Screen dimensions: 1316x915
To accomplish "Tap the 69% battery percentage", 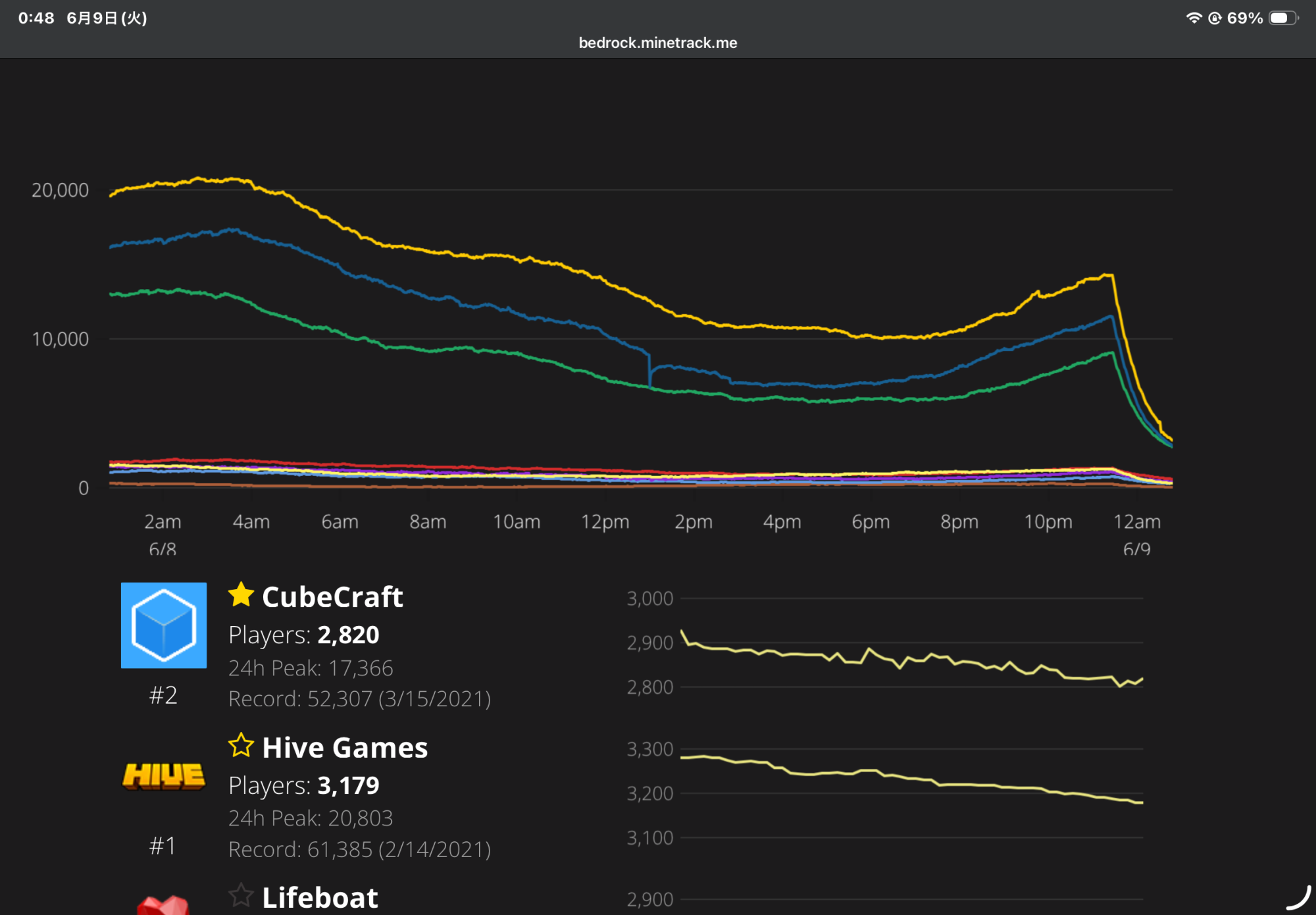I will pos(1245,18).
